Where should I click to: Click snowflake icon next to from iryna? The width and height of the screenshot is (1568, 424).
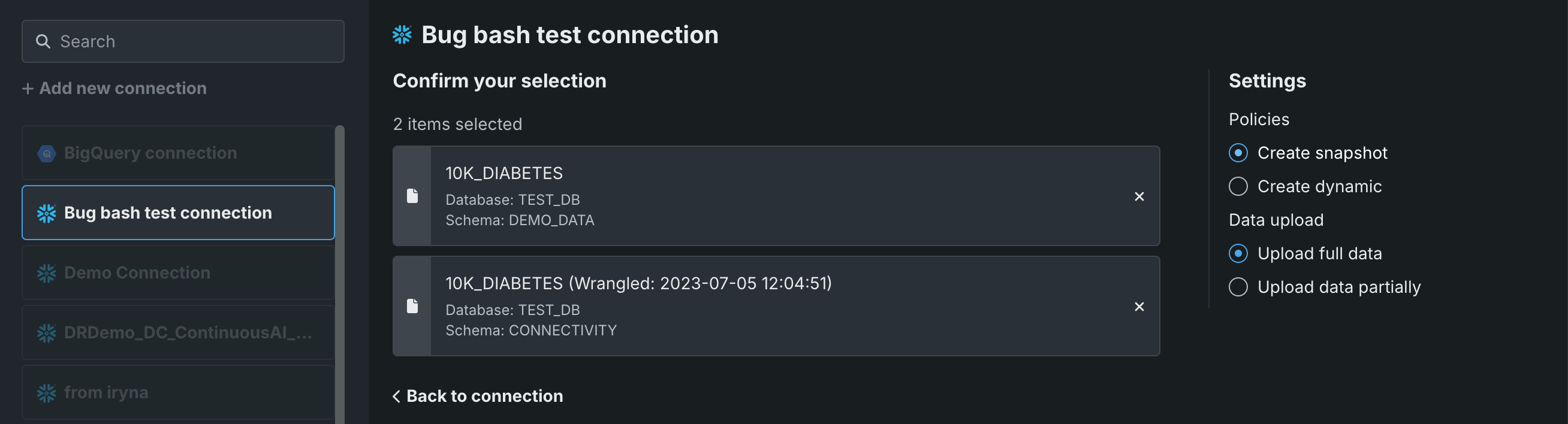click(x=47, y=393)
